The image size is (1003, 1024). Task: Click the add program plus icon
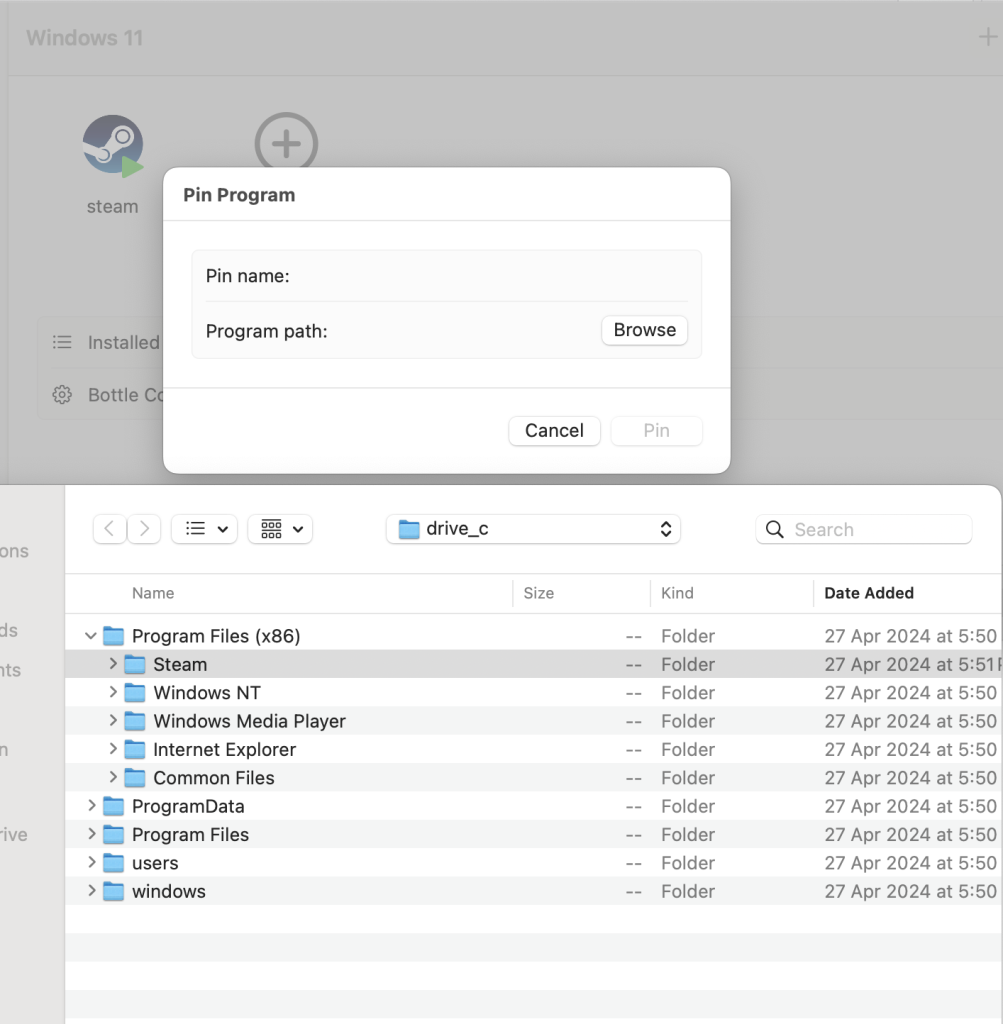[286, 143]
